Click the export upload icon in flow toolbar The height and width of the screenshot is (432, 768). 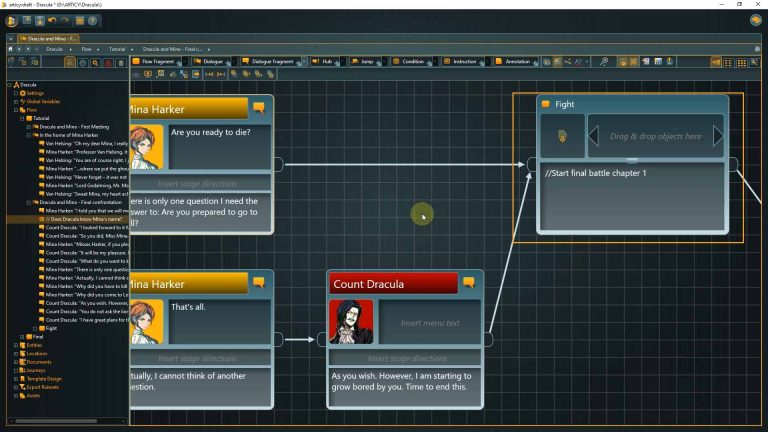point(669,61)
